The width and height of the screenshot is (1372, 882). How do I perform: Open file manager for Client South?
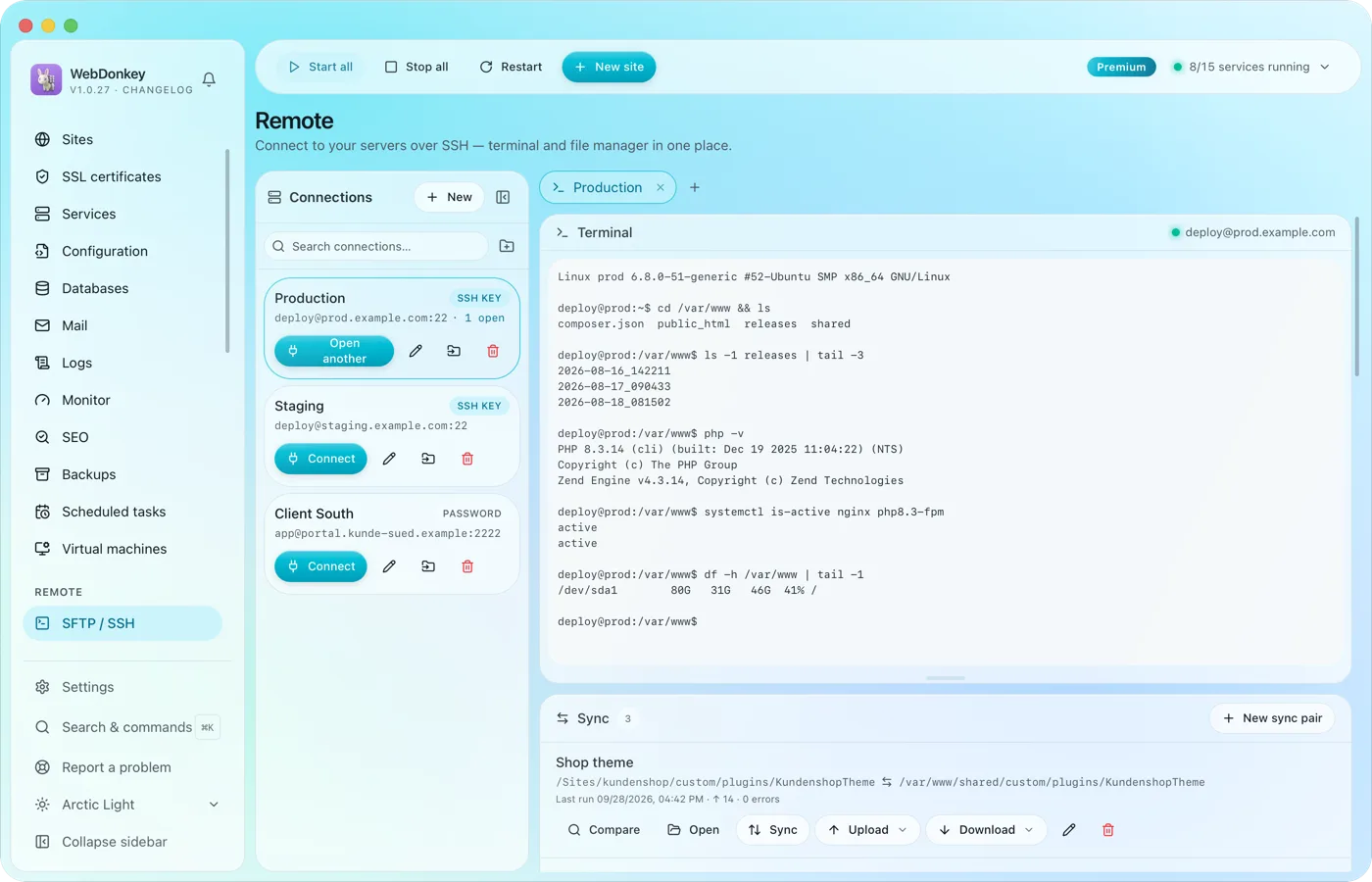click(428, 566)
